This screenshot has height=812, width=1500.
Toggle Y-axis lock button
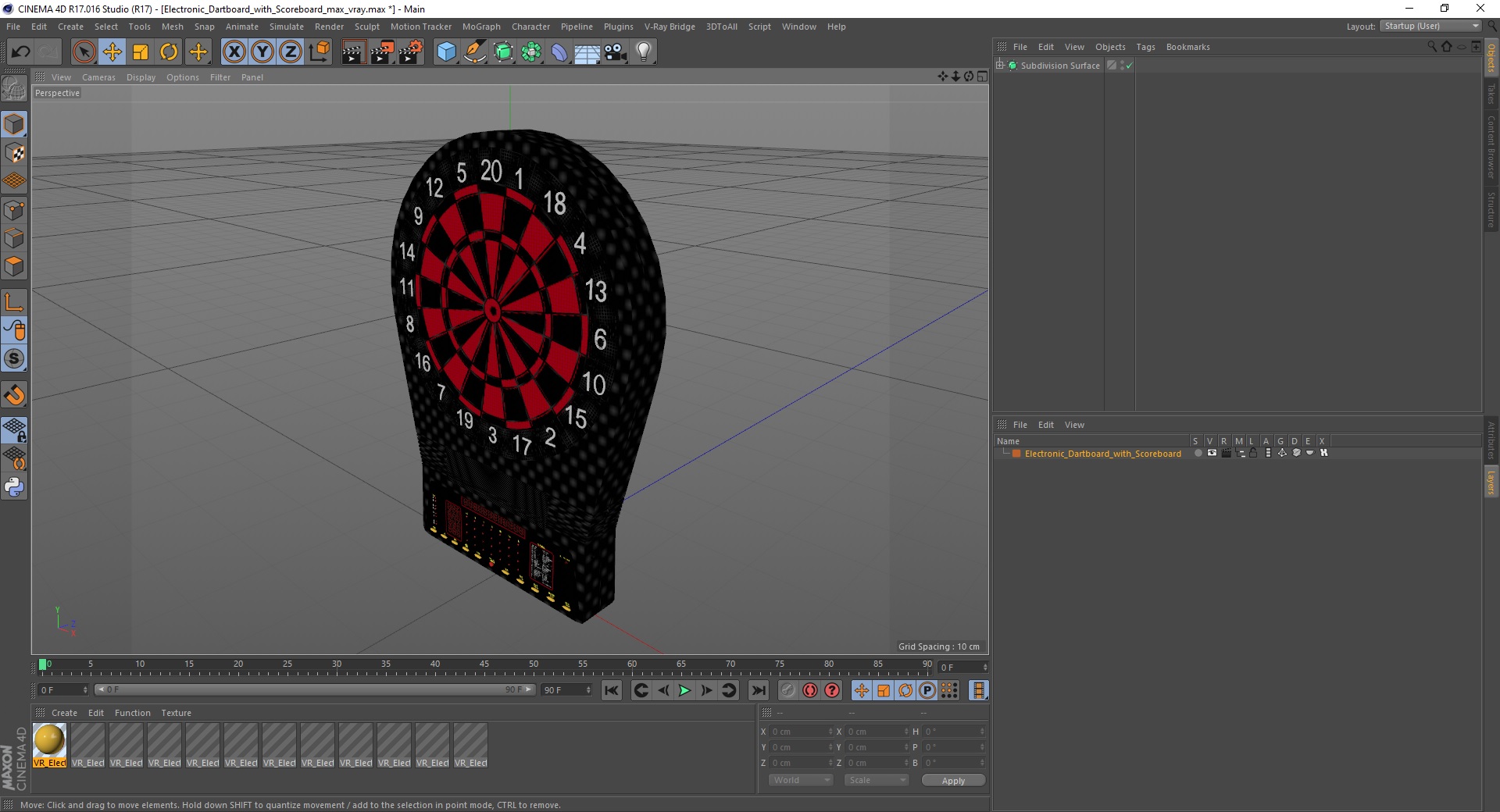click(262, 52)
